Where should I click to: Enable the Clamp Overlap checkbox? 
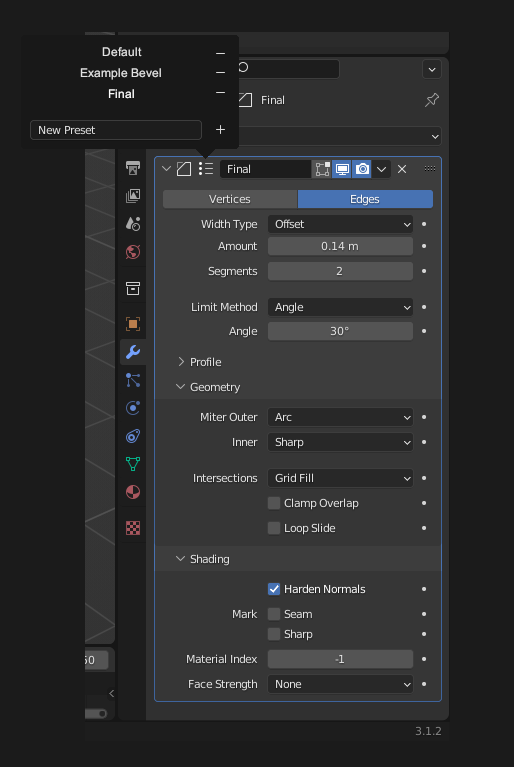[x=274, y=503]
